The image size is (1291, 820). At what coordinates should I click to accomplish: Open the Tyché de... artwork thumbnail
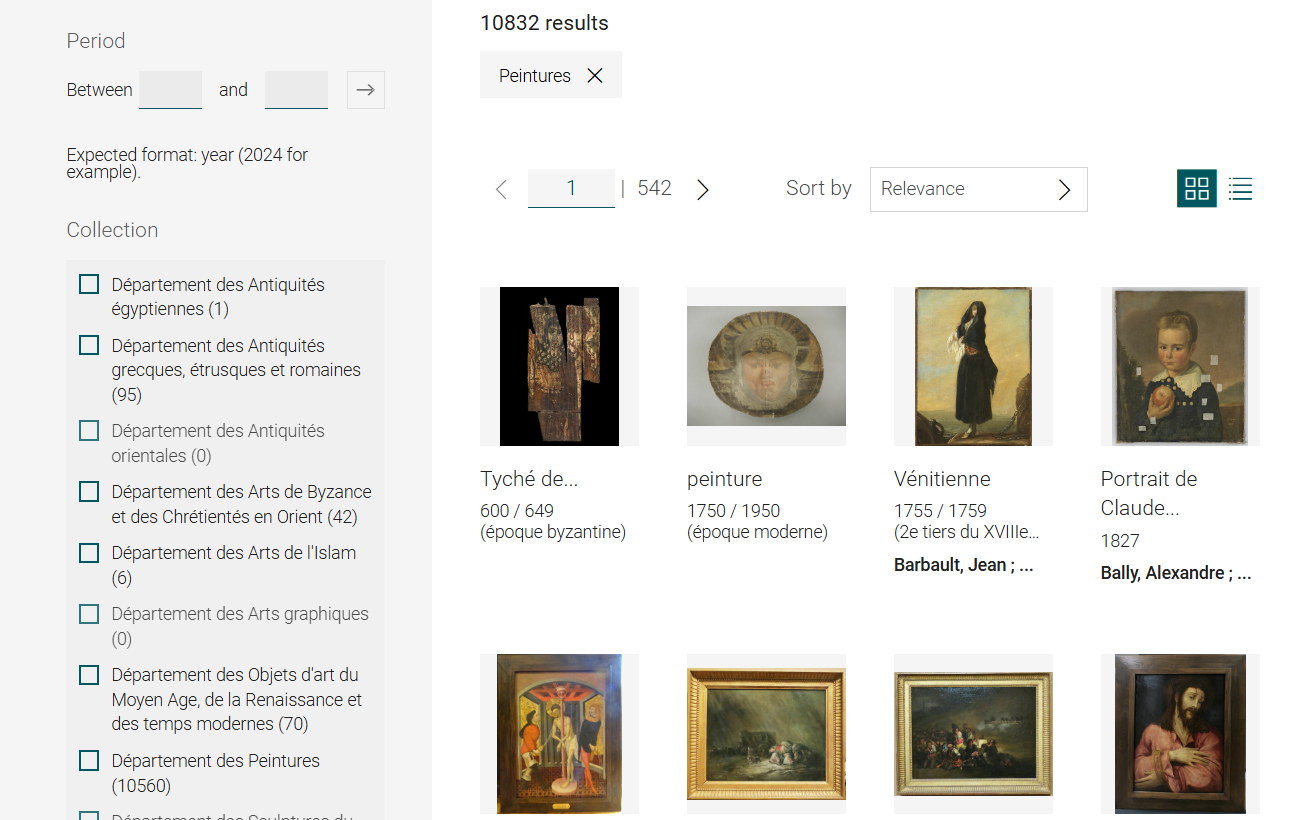coord(559,366)
